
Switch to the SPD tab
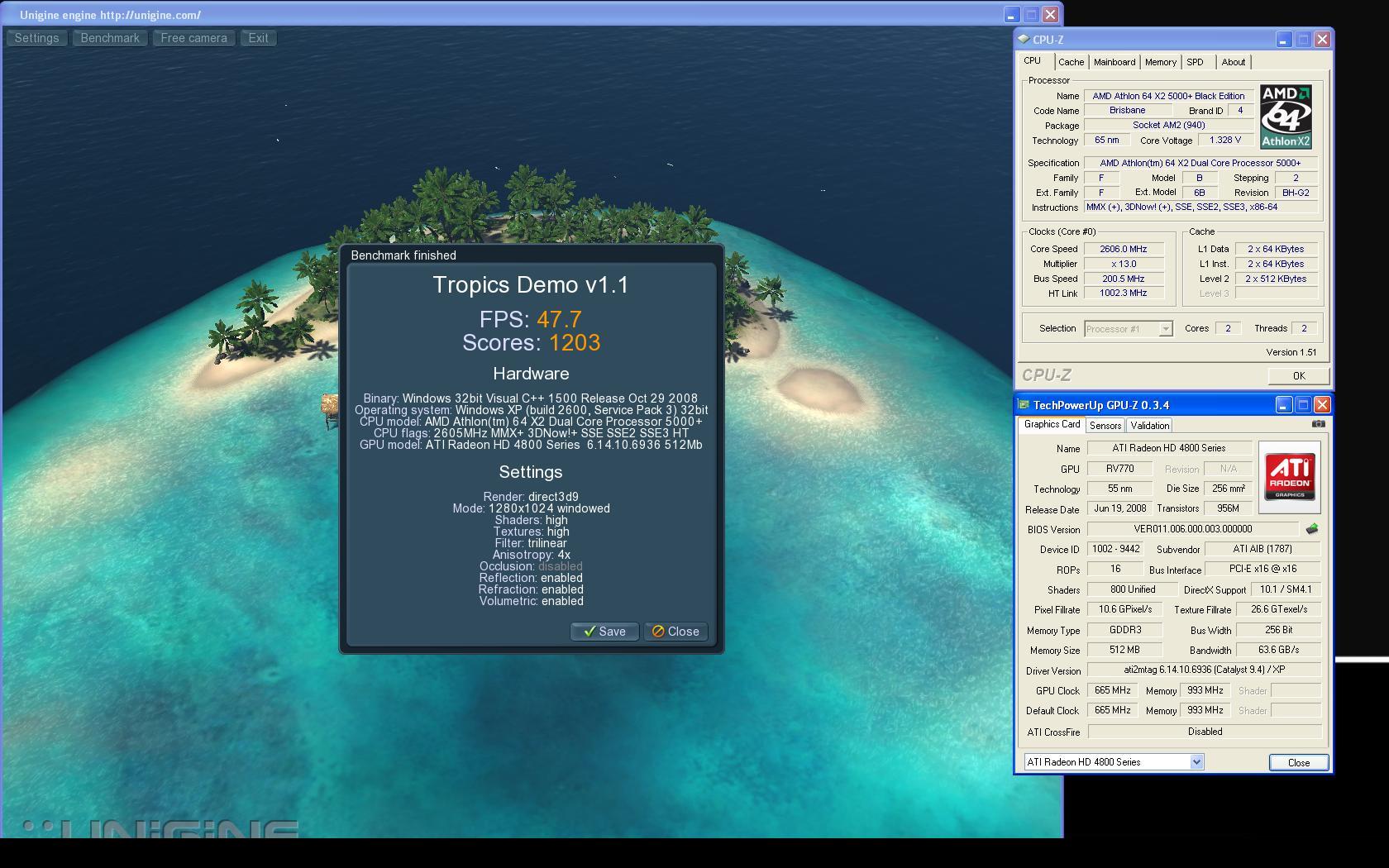click(1195, 62)
